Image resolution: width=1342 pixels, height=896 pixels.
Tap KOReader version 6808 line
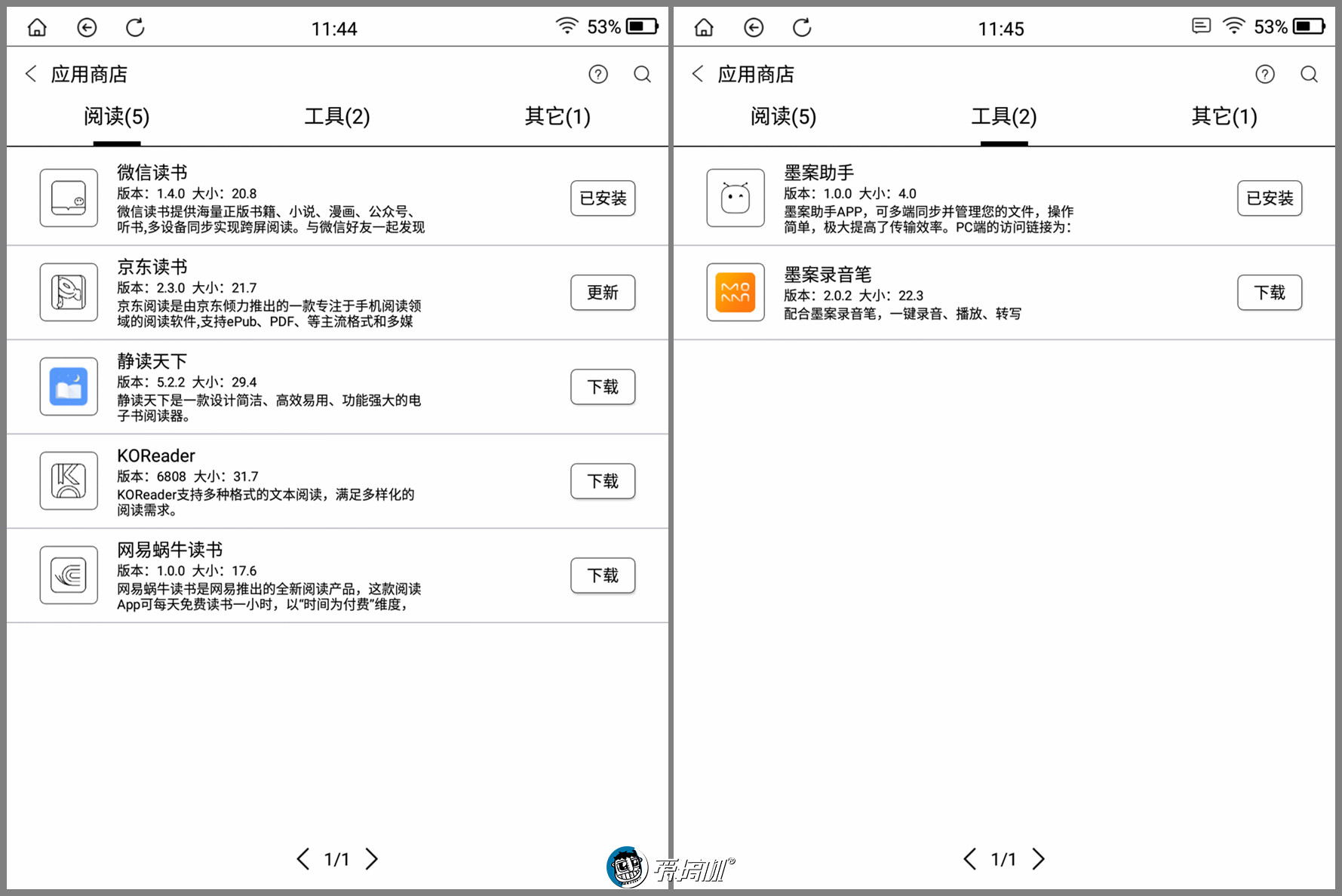pyautogui.click(x=188, y=477)
